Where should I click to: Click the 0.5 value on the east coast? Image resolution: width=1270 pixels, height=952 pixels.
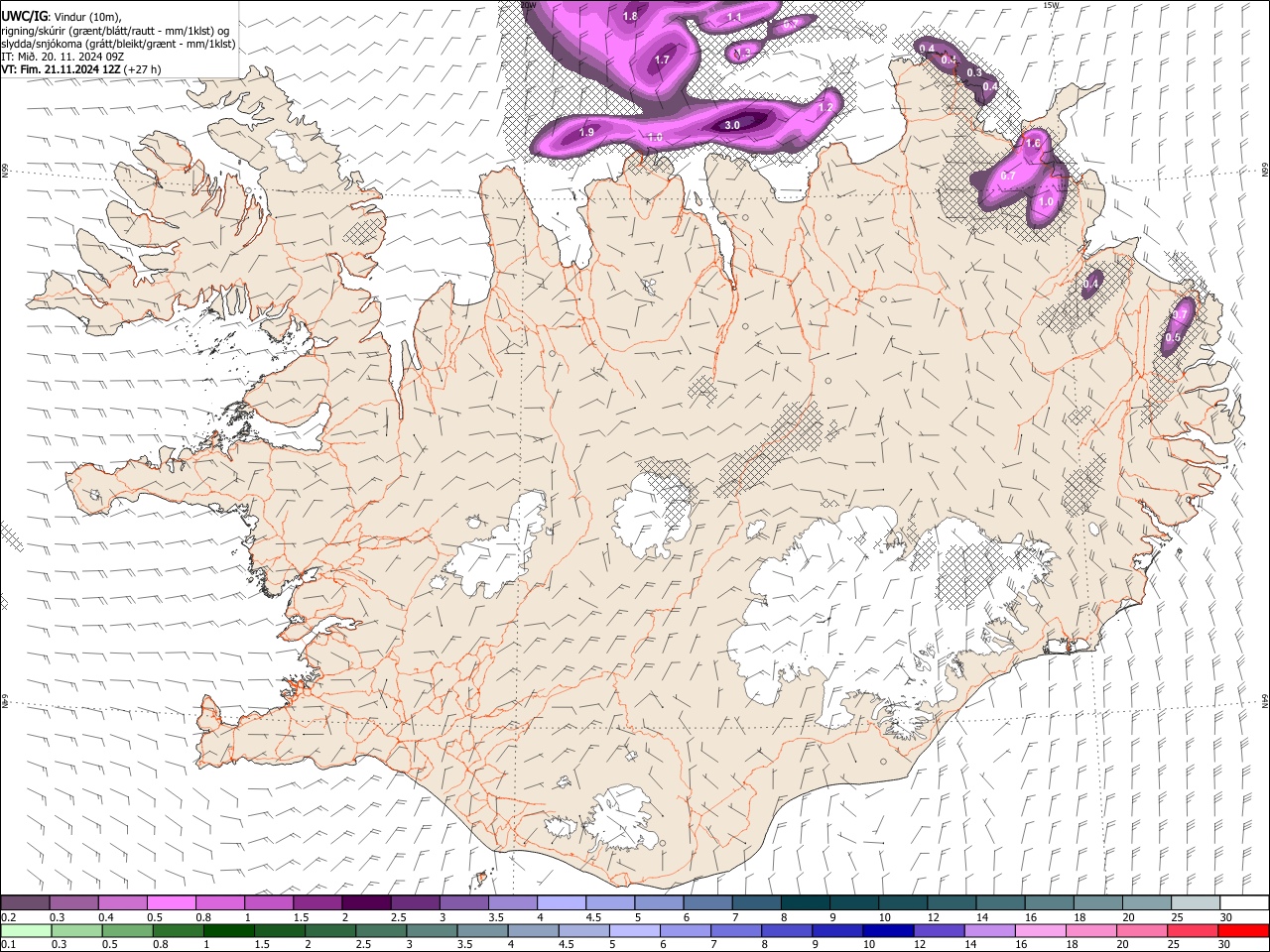coord(1173,337)
